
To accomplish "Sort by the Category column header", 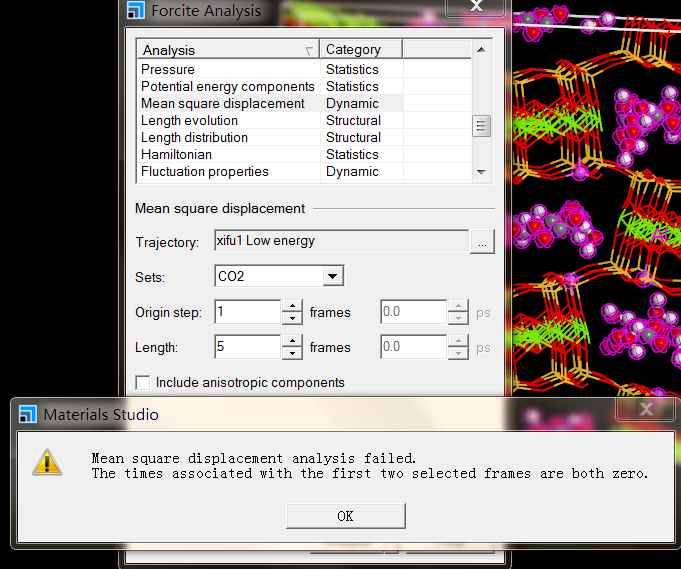I will (x=360, y=50).
